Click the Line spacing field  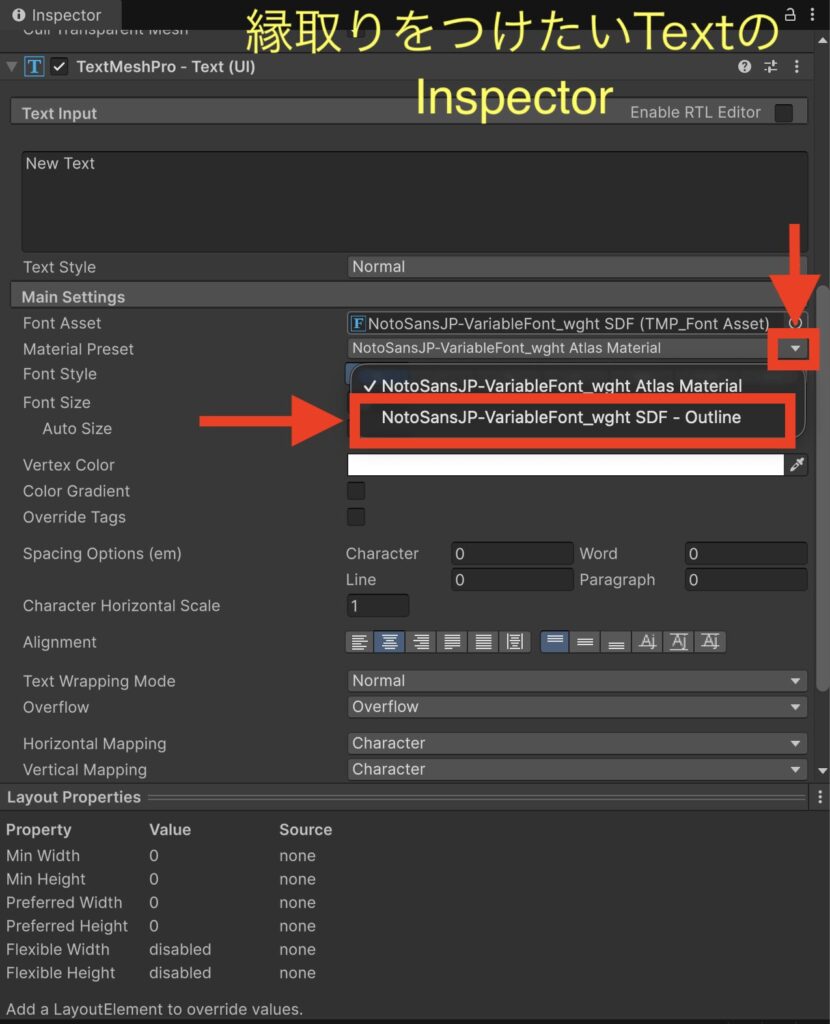click(511, 580)
